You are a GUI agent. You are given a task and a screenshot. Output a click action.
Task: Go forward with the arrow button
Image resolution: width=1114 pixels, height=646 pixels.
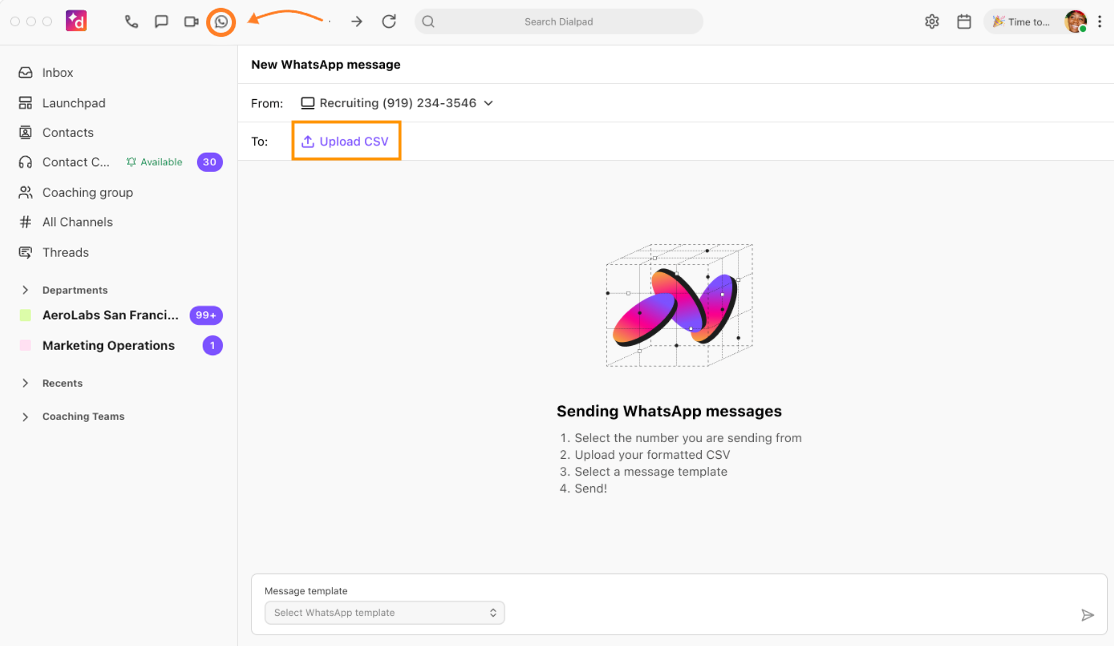point(357,22)
